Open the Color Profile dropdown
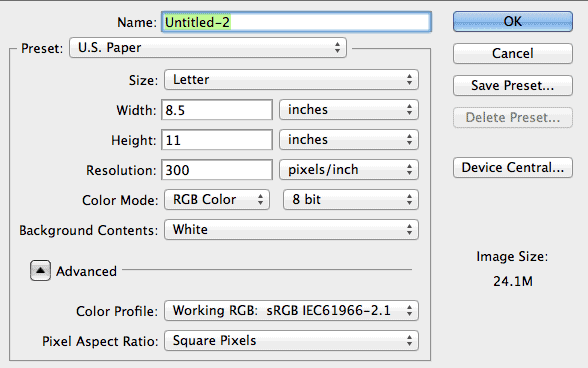 pyautogui.click(x=291, y=311)
